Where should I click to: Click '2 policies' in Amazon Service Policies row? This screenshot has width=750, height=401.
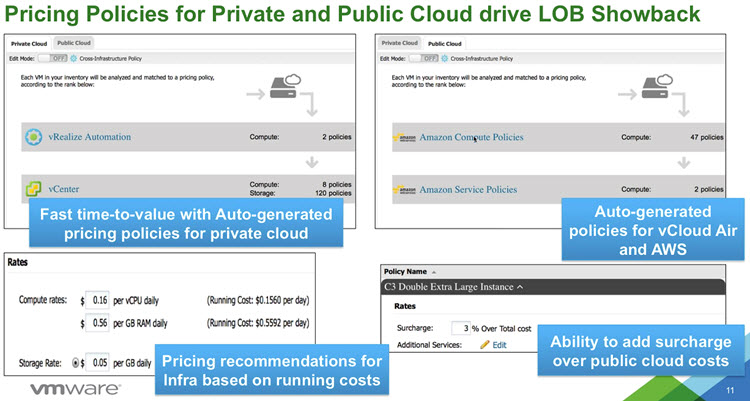coord(709,189)
